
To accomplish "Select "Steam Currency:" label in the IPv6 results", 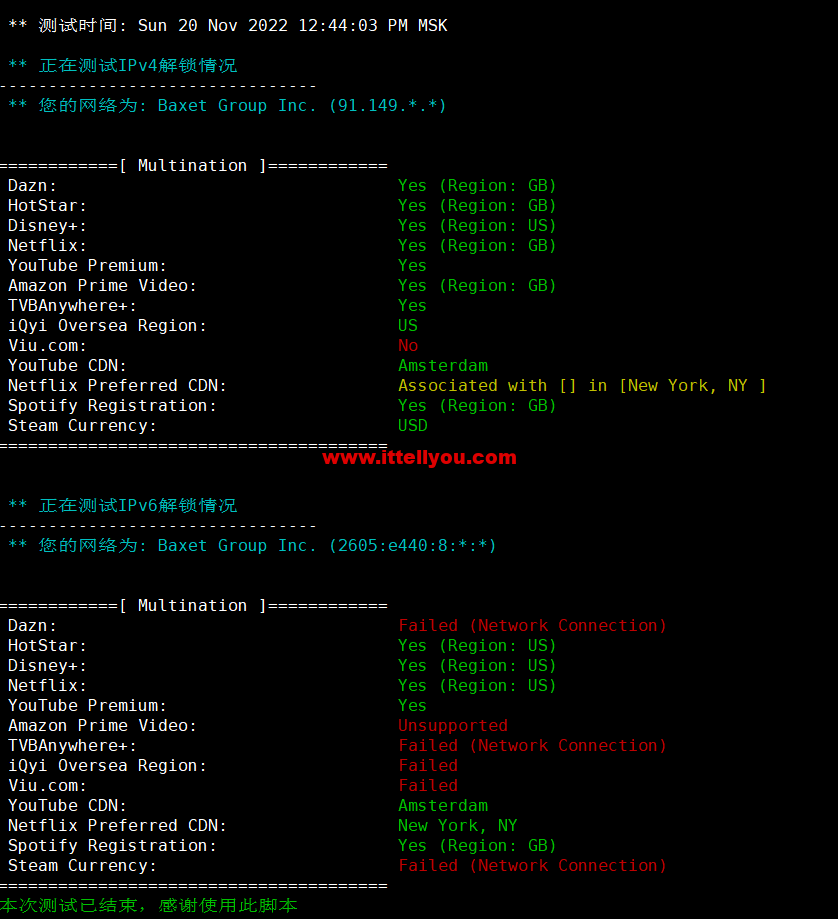I will point(82,866).
